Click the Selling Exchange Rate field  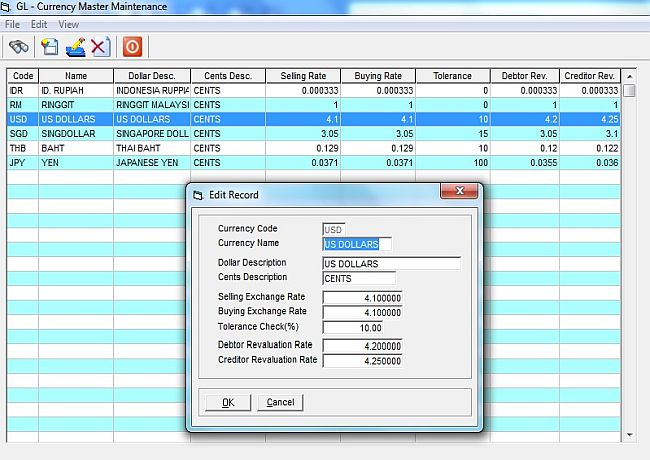[x=363, y=298]
